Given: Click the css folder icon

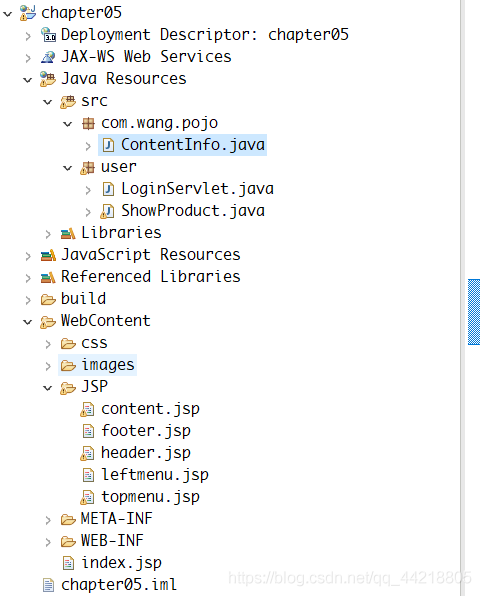Looking at the screenshot, I should point(68,344).
